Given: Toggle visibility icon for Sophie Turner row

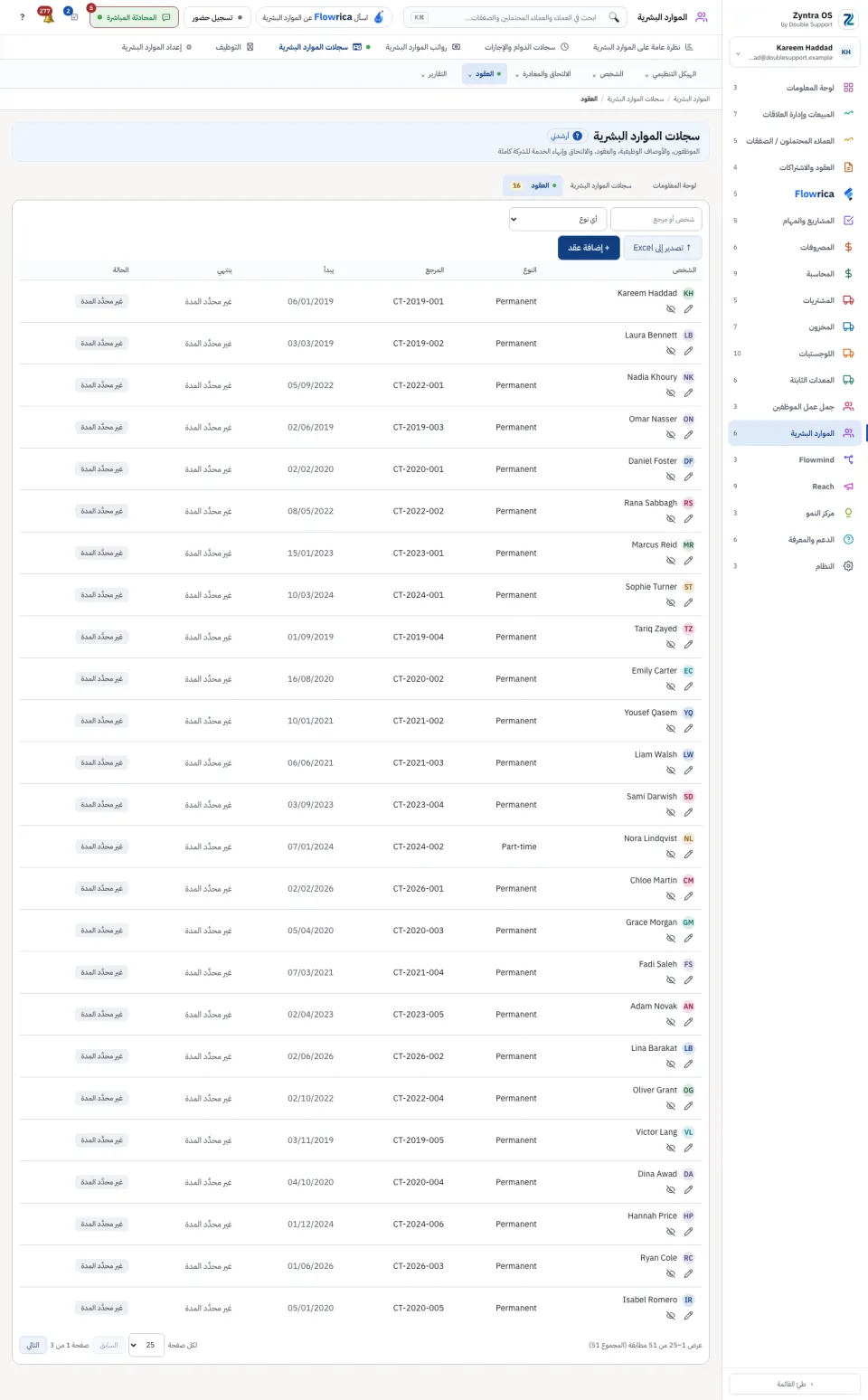Looking at the screenshot, I should click(x=671, y=602).
